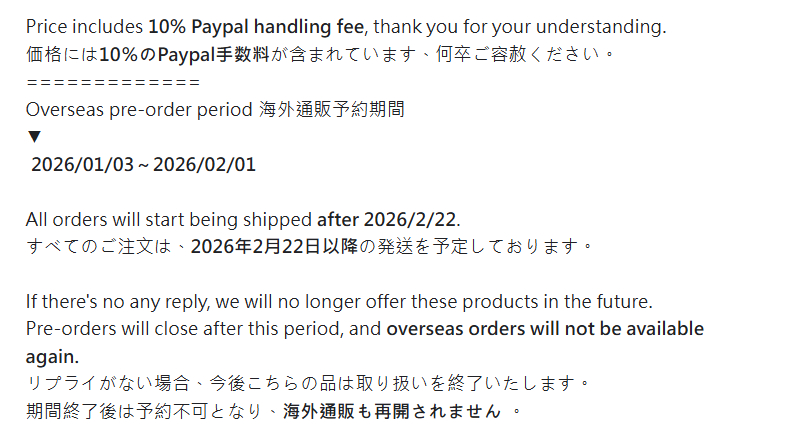Click the bold word "again."

(52, 357)
